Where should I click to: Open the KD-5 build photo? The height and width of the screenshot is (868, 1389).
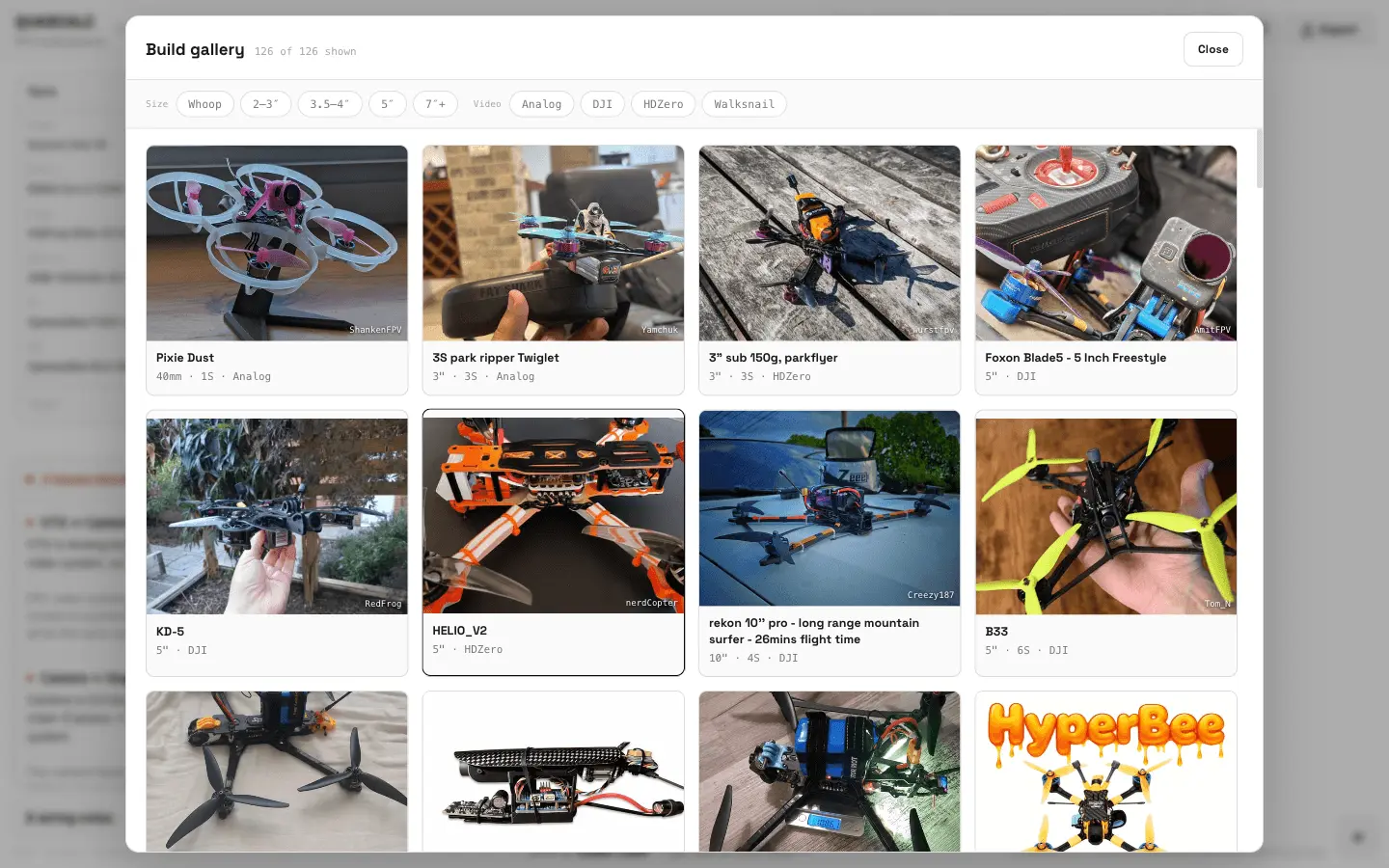coord(277,516)
